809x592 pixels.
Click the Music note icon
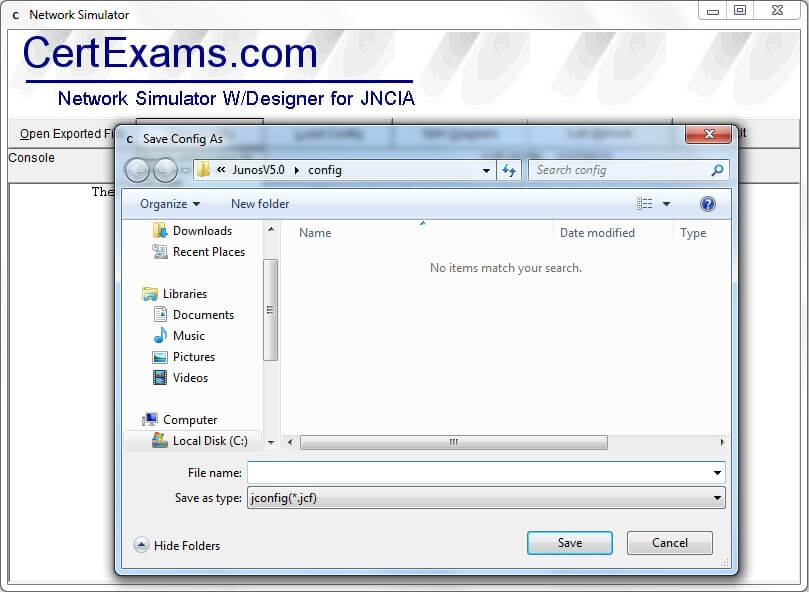(160, 335)
